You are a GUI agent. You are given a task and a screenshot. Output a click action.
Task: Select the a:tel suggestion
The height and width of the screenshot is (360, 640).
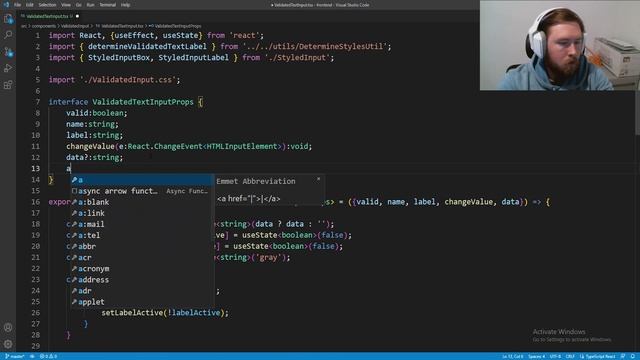pyautogui.click(x=142, y=236)
